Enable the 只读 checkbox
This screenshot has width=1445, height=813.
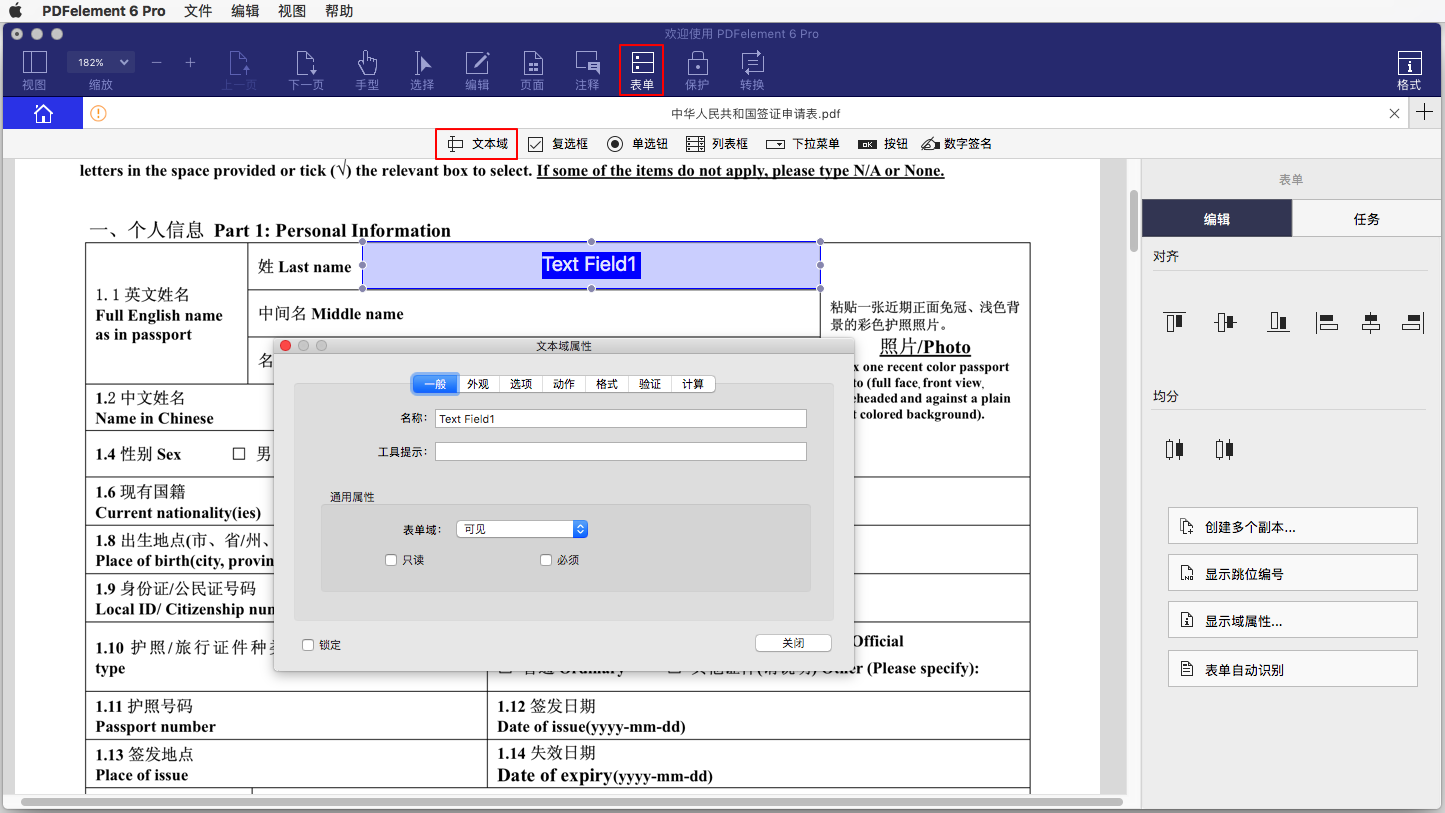pyautogui.click(x=391, y=560)
